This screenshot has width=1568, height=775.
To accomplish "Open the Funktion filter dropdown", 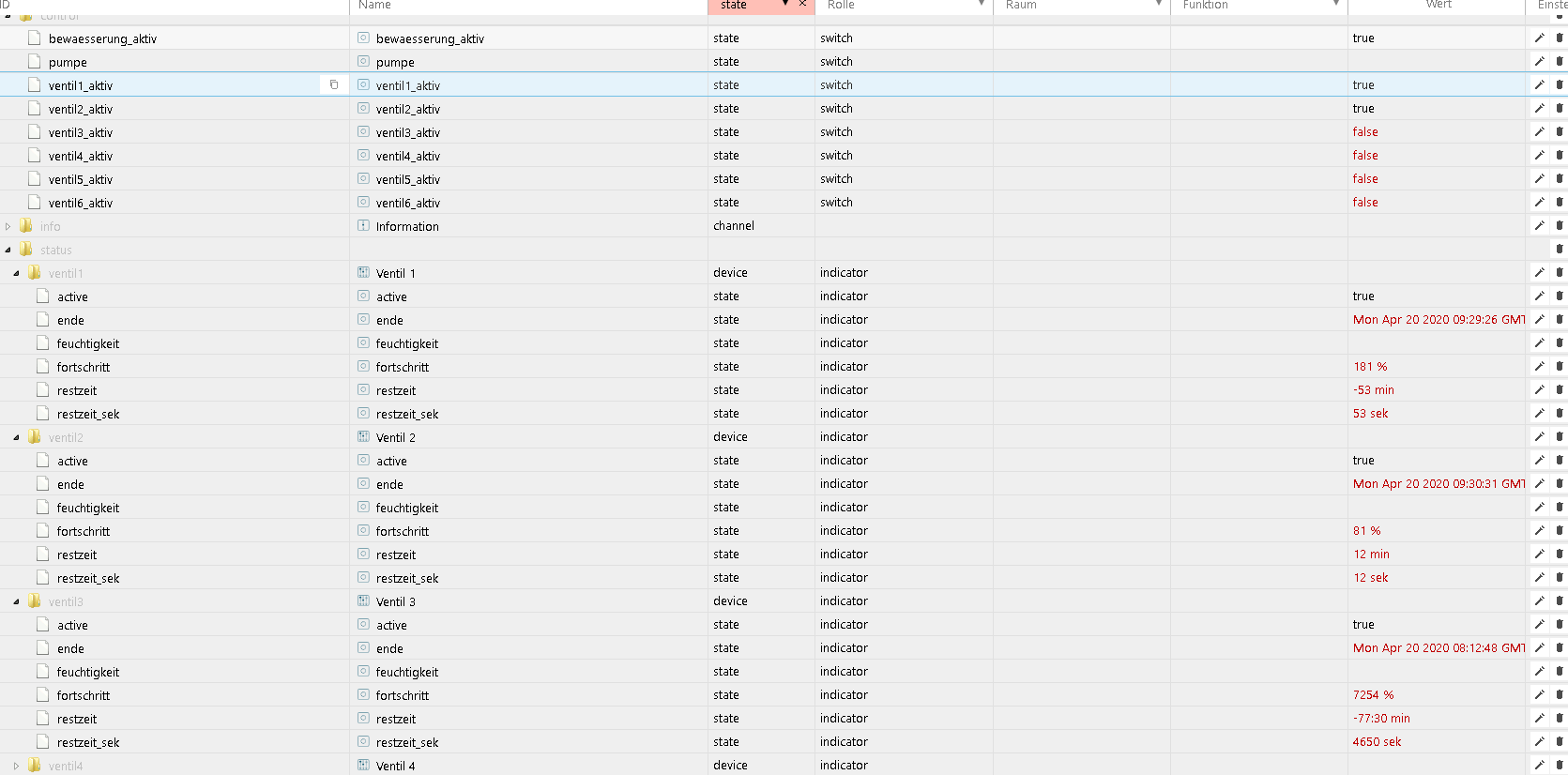I will 1336,5.
